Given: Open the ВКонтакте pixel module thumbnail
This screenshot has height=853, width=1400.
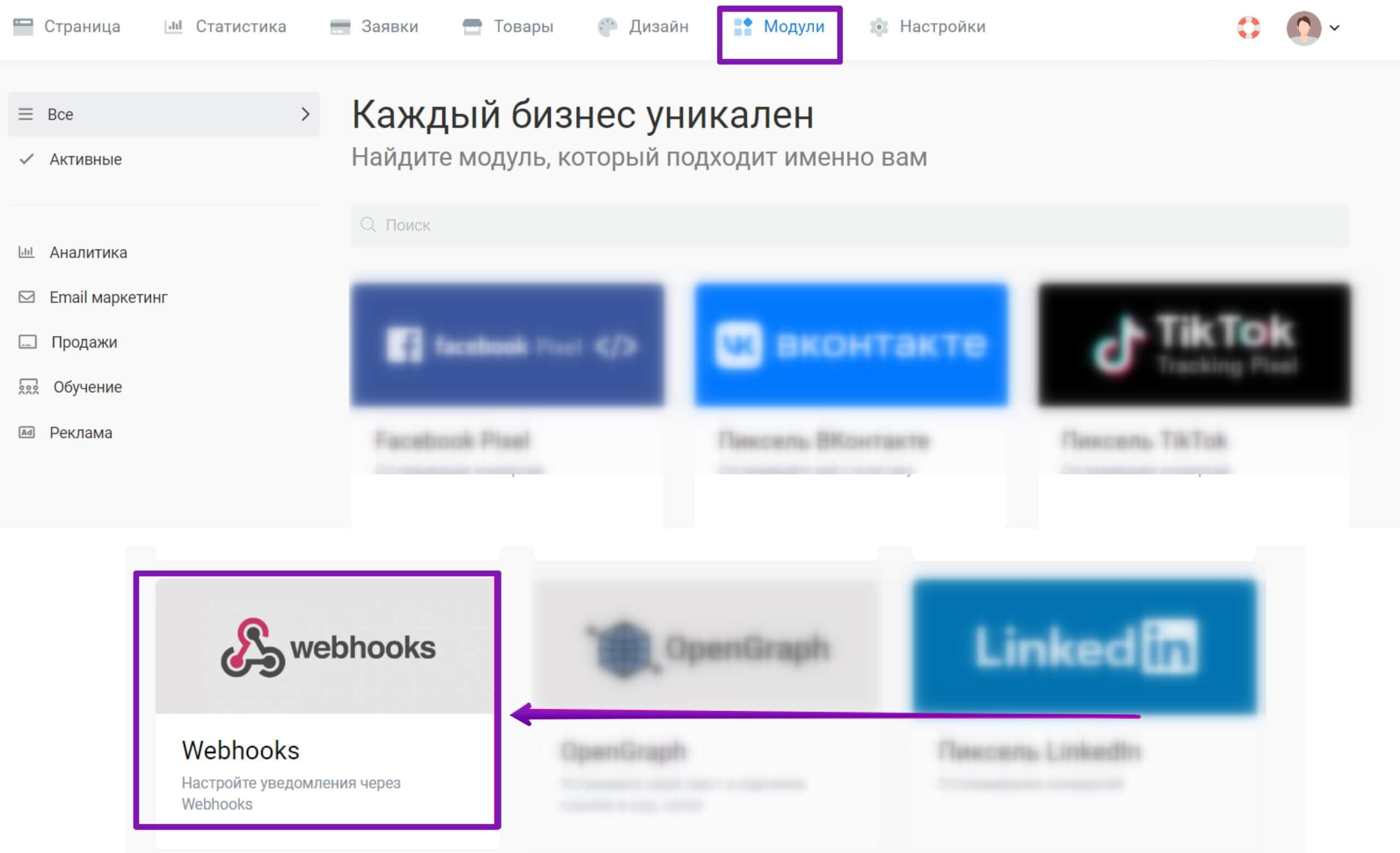Looking at the screenshot, I should tap(851, 345).
